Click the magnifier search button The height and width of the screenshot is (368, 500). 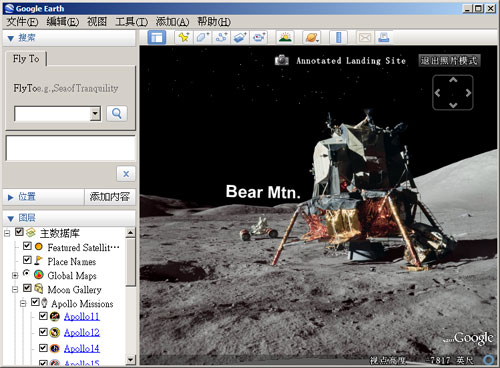click(x=117, y=113)
